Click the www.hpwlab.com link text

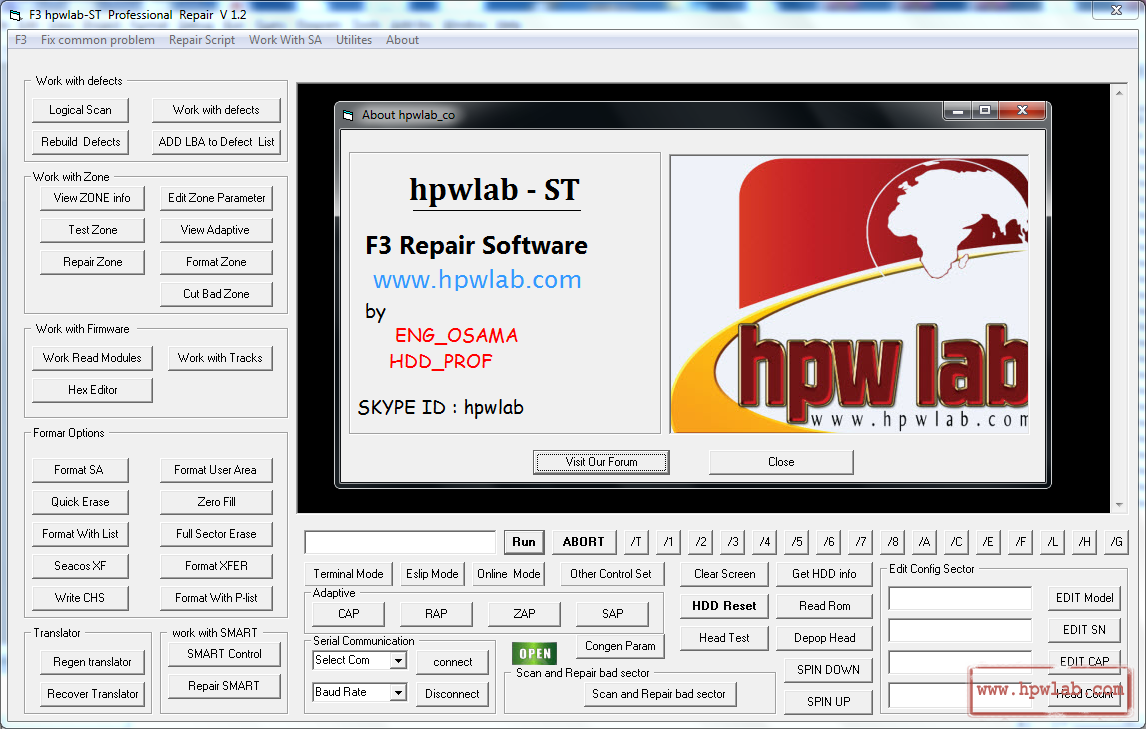[x=477, y=279]
